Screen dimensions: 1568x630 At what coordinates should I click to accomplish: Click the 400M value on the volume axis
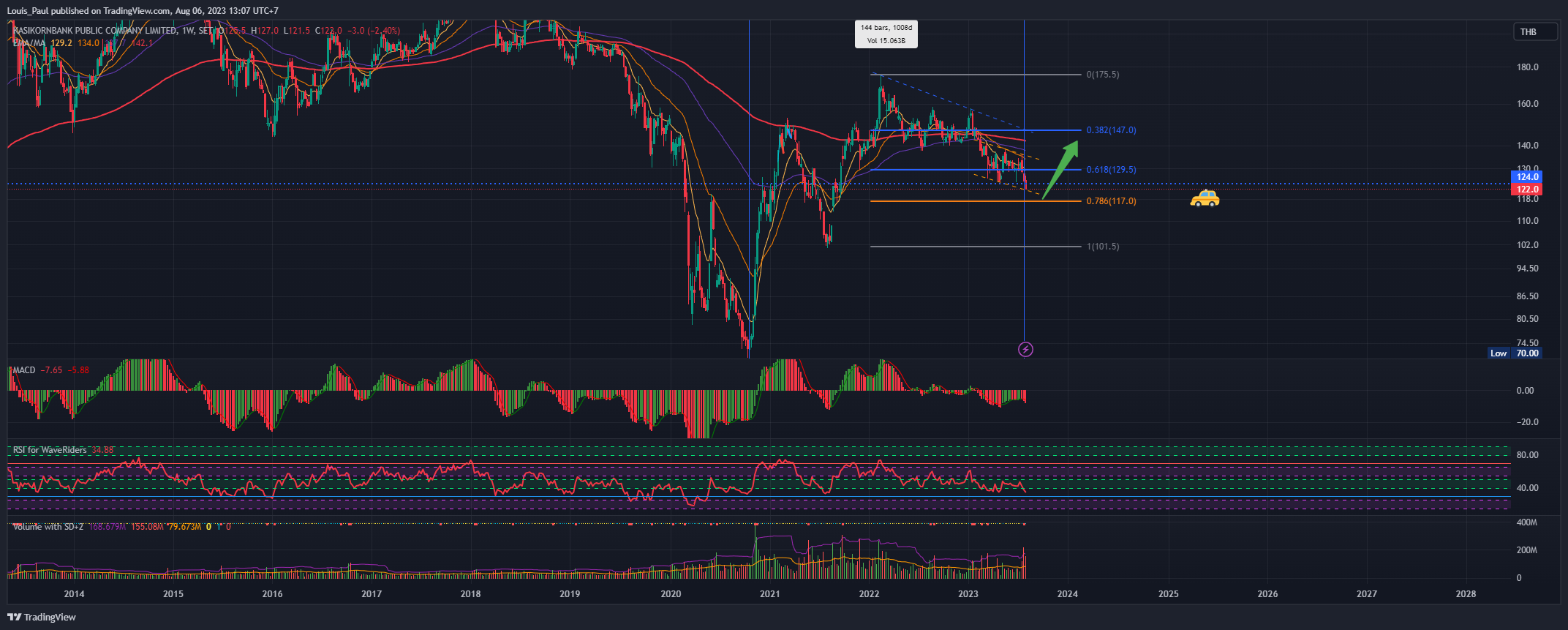click(1526, 522)
